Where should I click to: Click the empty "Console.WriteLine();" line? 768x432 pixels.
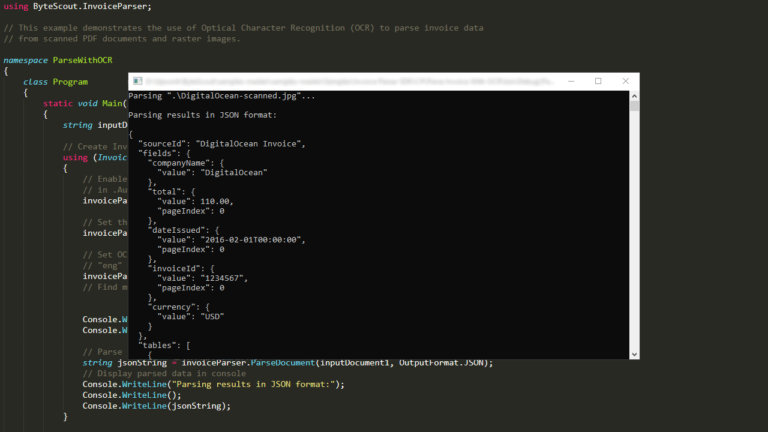pyautogui.click(x=132, y=395)
